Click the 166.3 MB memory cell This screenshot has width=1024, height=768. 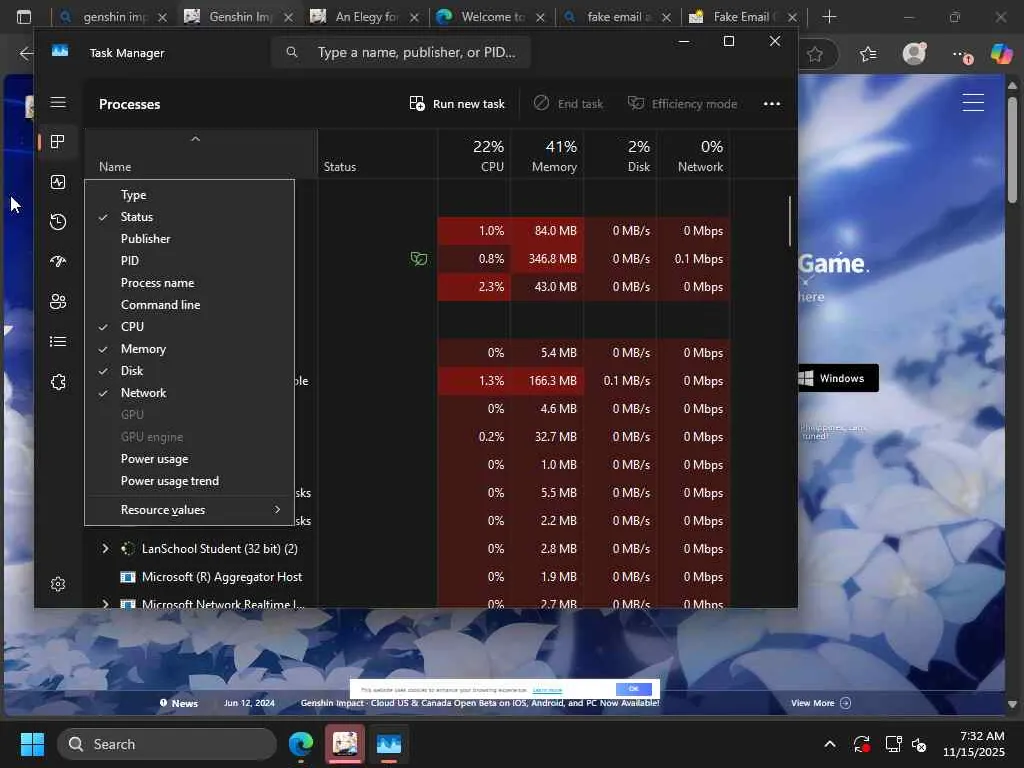click(x=547, y=381)
